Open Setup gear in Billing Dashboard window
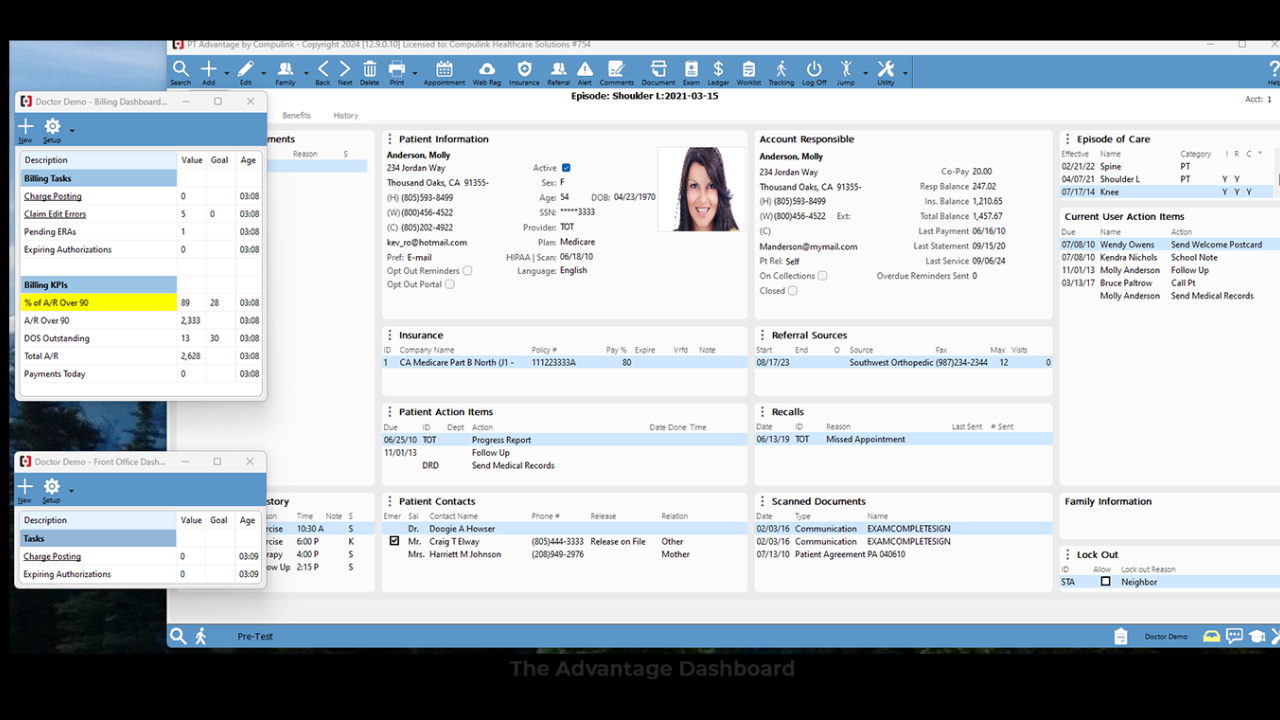 pyautogui.click(x=52, y=125)
